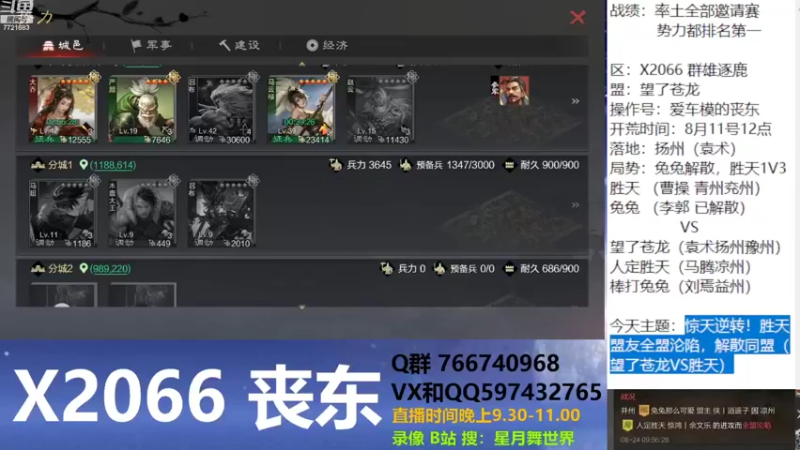Switch to the 经济 tab
800x450 pixels.
(327, 45)
